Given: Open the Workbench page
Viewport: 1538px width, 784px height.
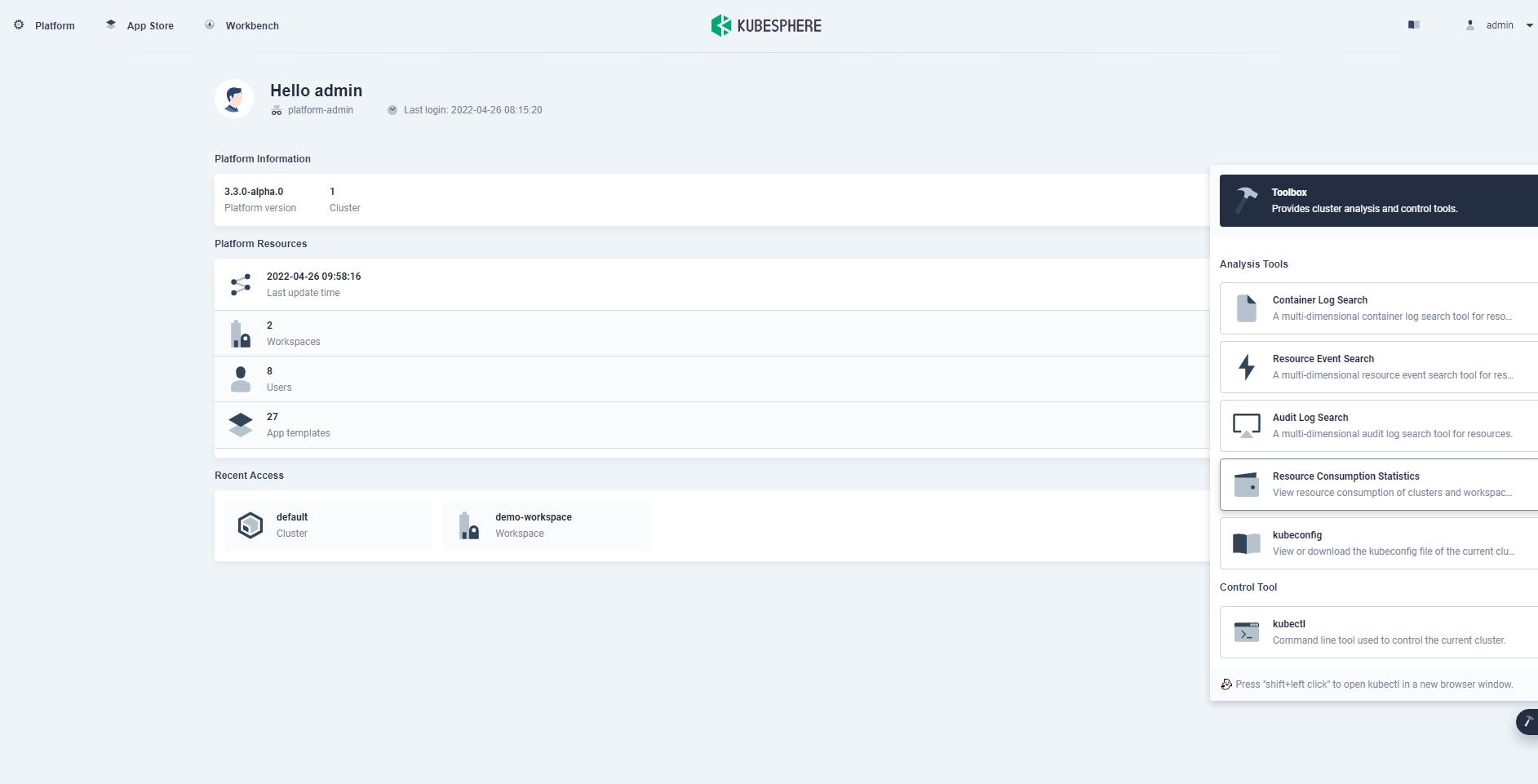Looking at the screenshot, I should 242,25.
